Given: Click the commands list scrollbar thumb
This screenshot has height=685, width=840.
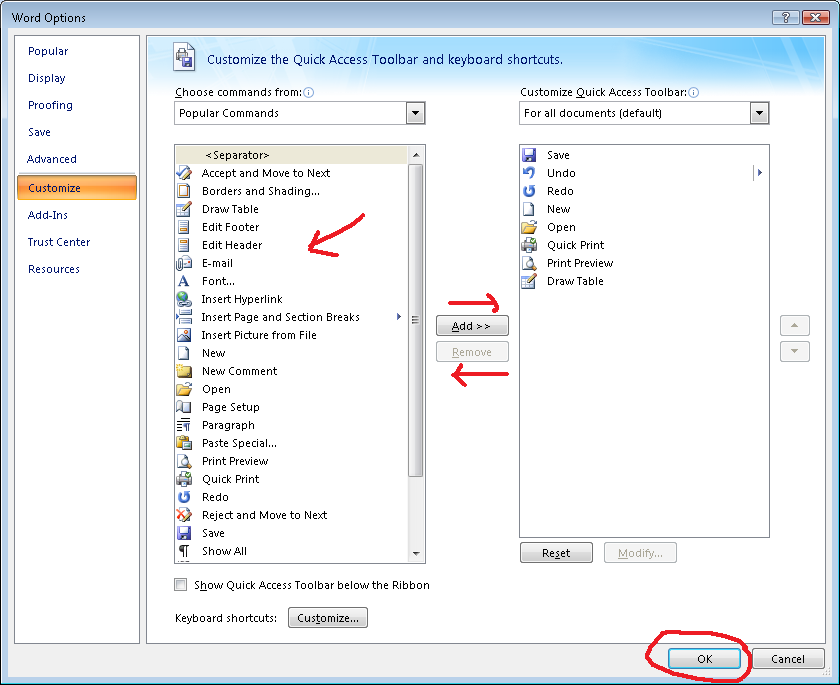Looking at the screenshot, I should (416, 320).
